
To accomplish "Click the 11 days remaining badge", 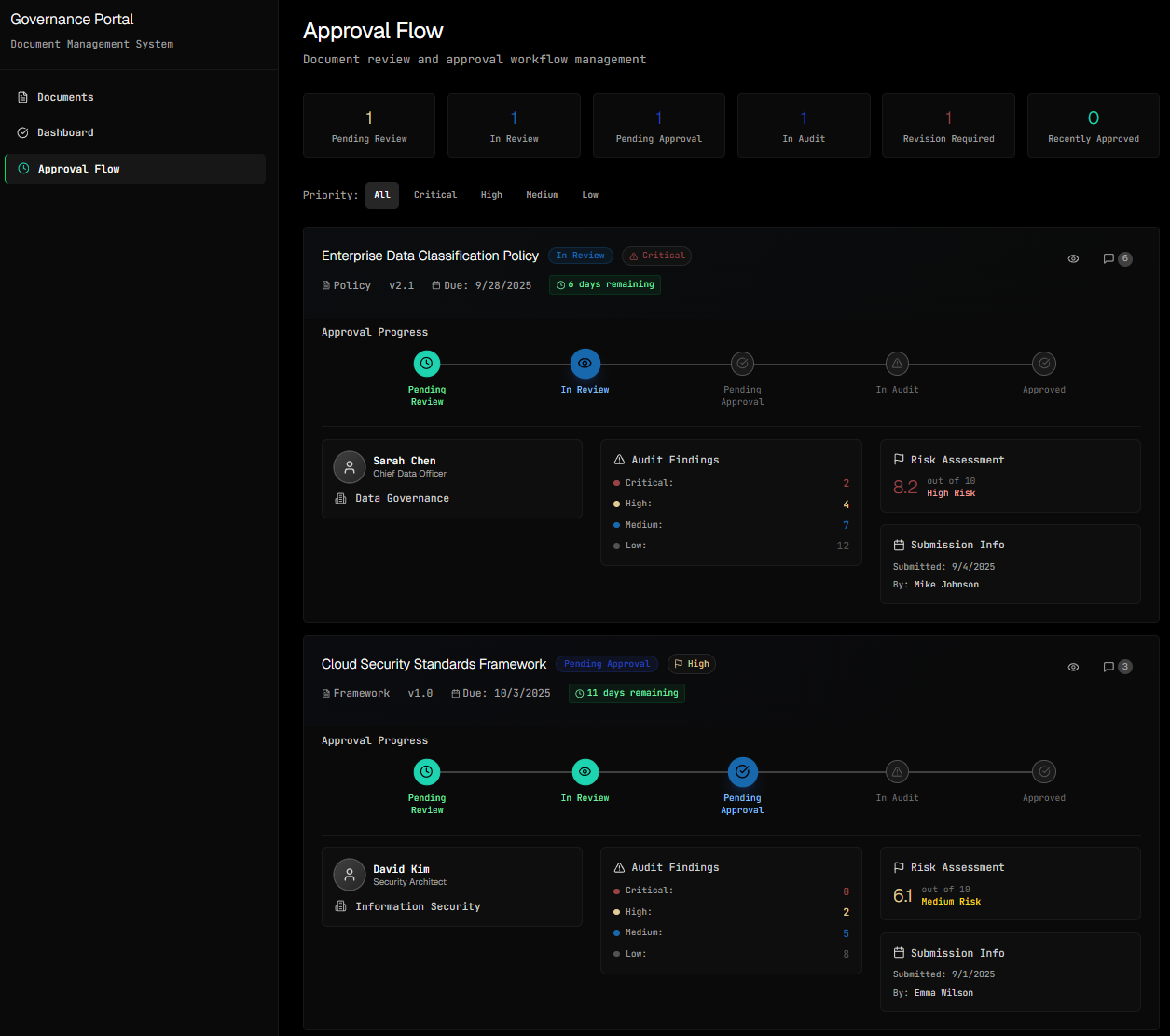I will tap(626, 693).
